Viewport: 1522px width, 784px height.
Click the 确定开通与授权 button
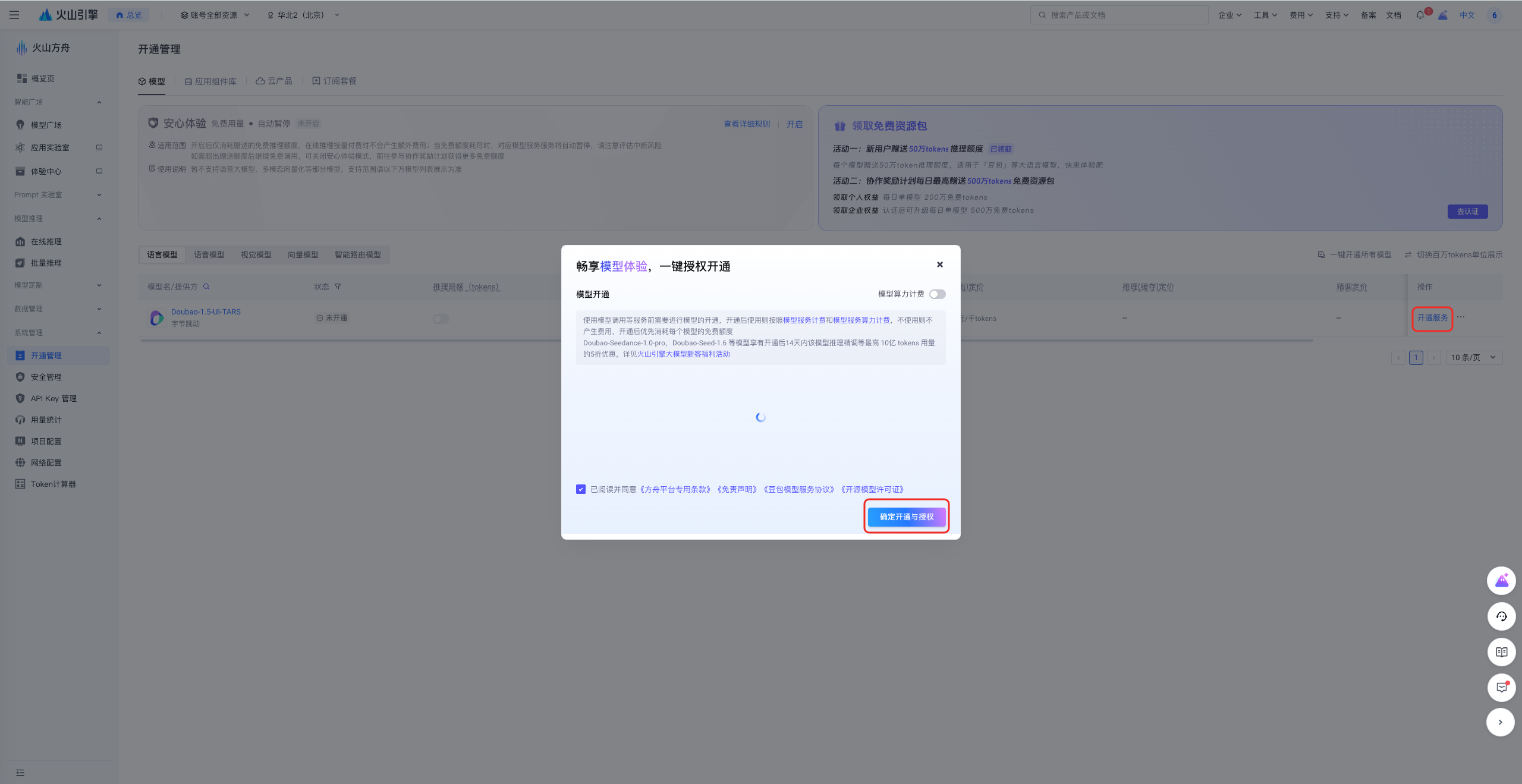906,517
